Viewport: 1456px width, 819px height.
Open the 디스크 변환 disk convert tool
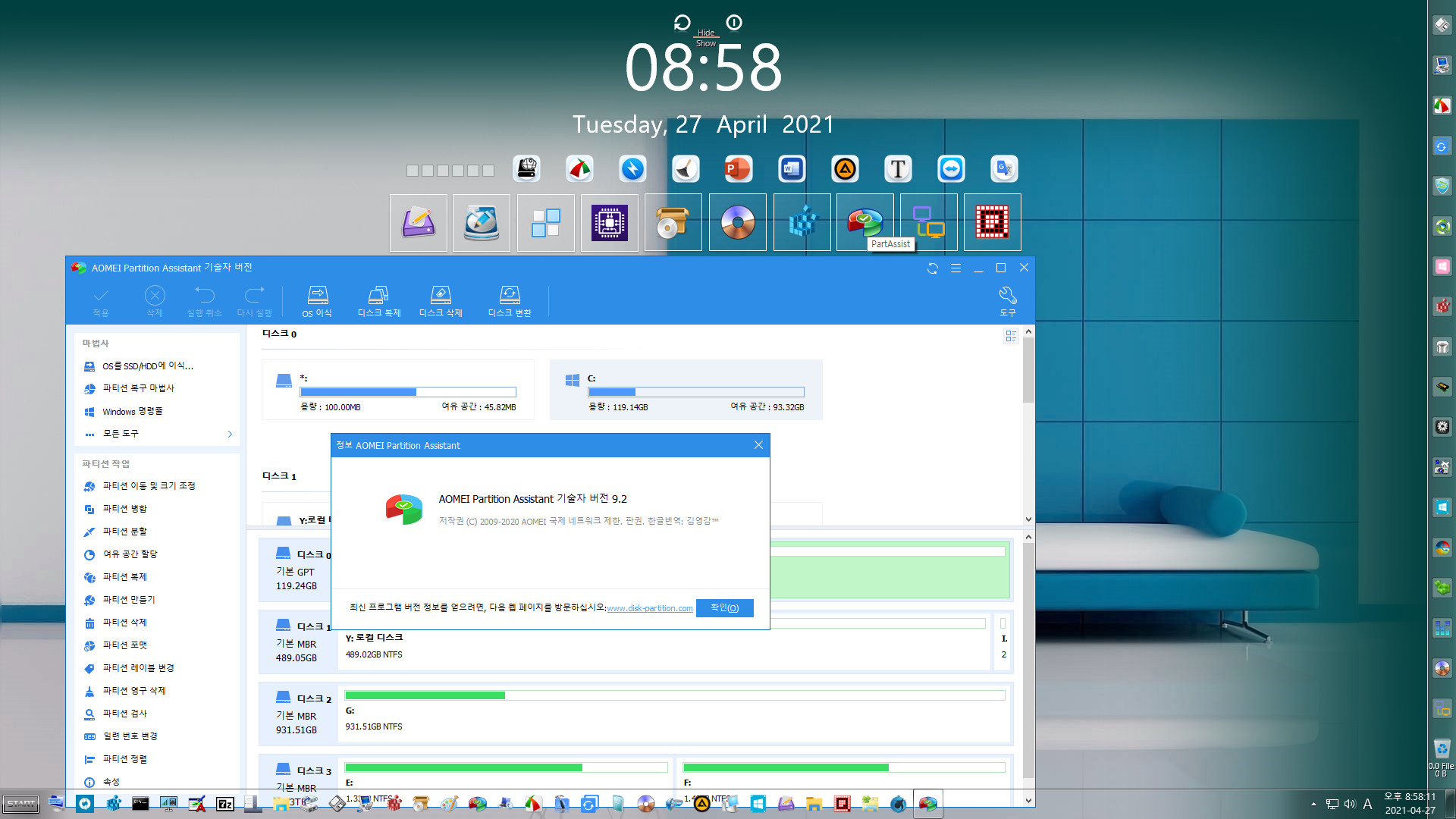[x=510, y=301]
